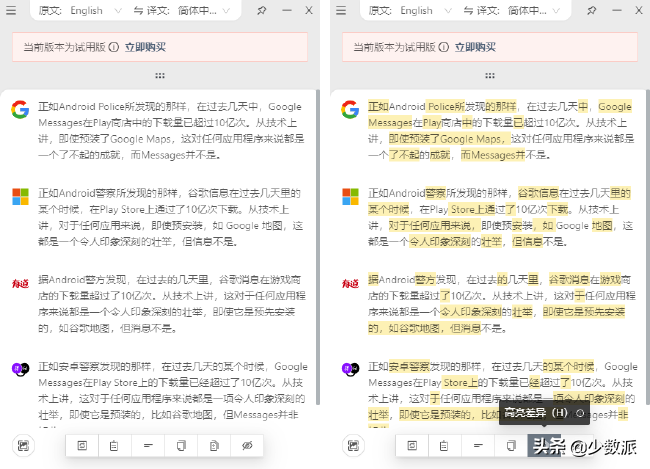
Task: Click 当前版本为试用版 text in left window
Action: point(65,47)
